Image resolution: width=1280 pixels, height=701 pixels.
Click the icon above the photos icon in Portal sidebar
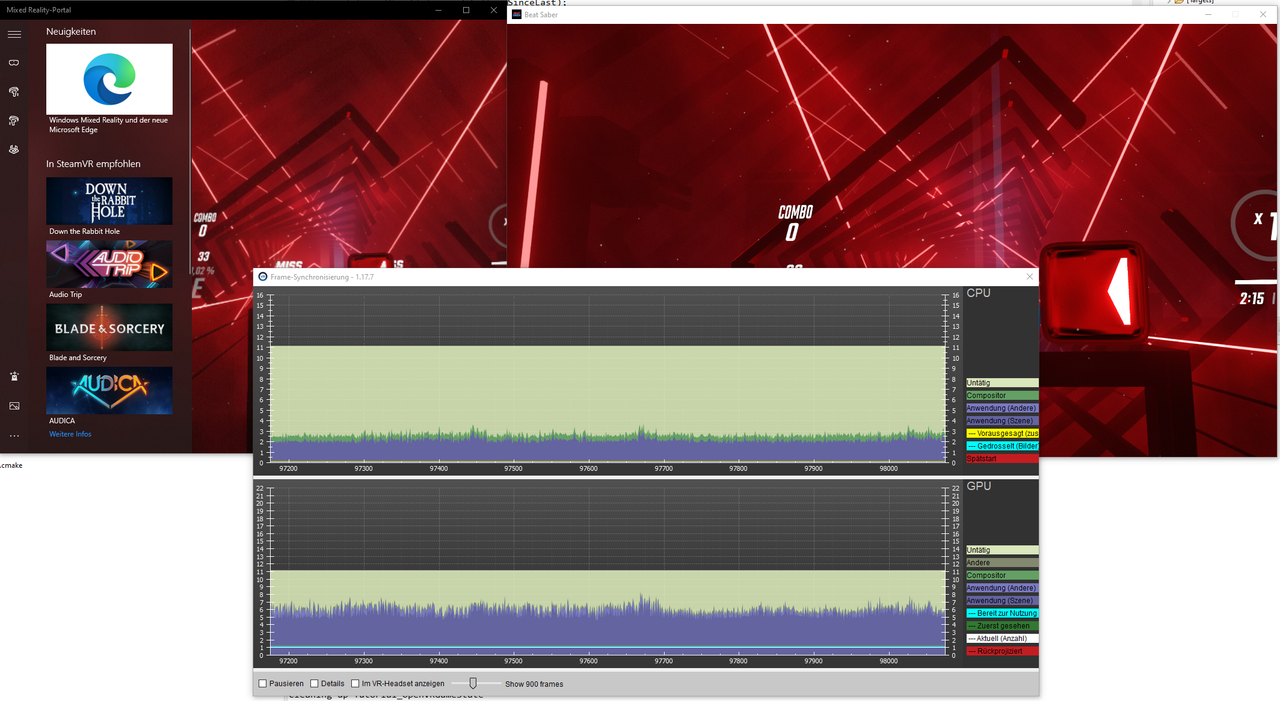(x=14, y=377)
